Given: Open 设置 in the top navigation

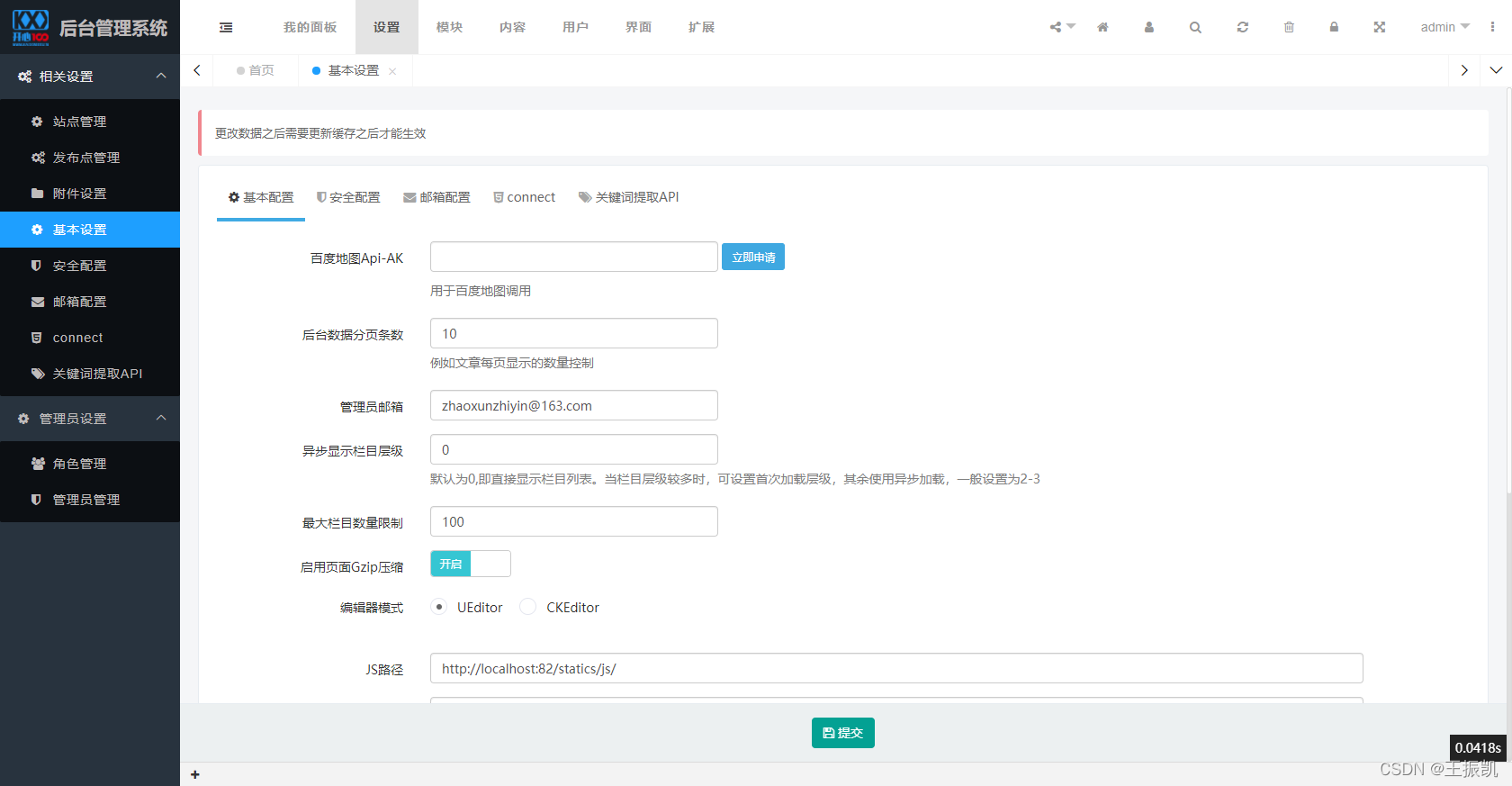Looking at the screenshot, I should 387,27.
